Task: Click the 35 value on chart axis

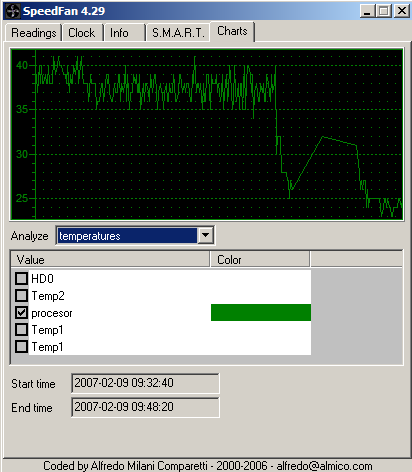Action: (x=22, y=109)
